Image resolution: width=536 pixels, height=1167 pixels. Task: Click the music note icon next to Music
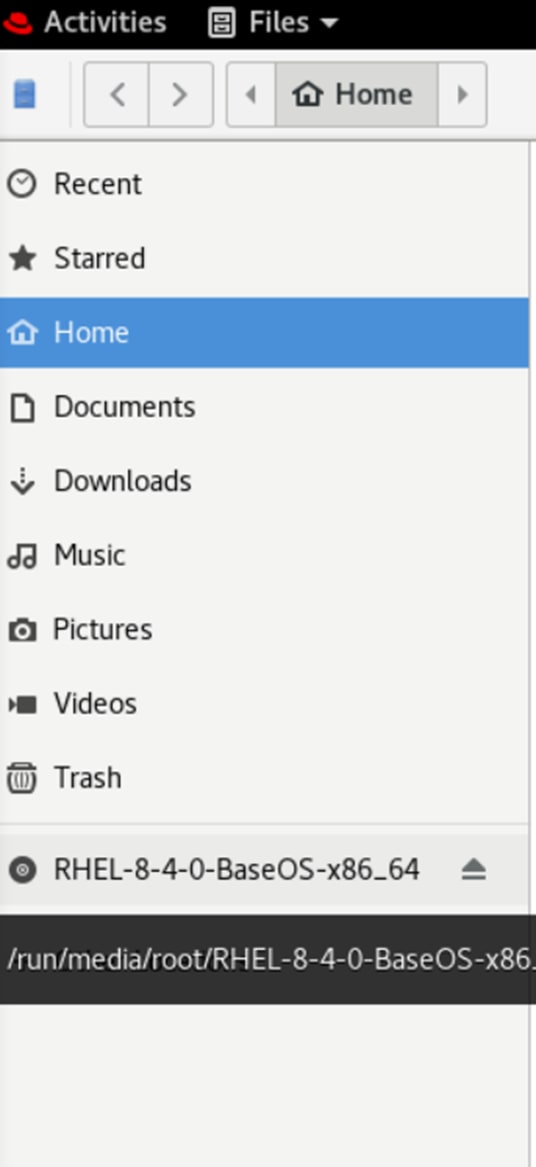pyautogui.click(x=22, y=556)
